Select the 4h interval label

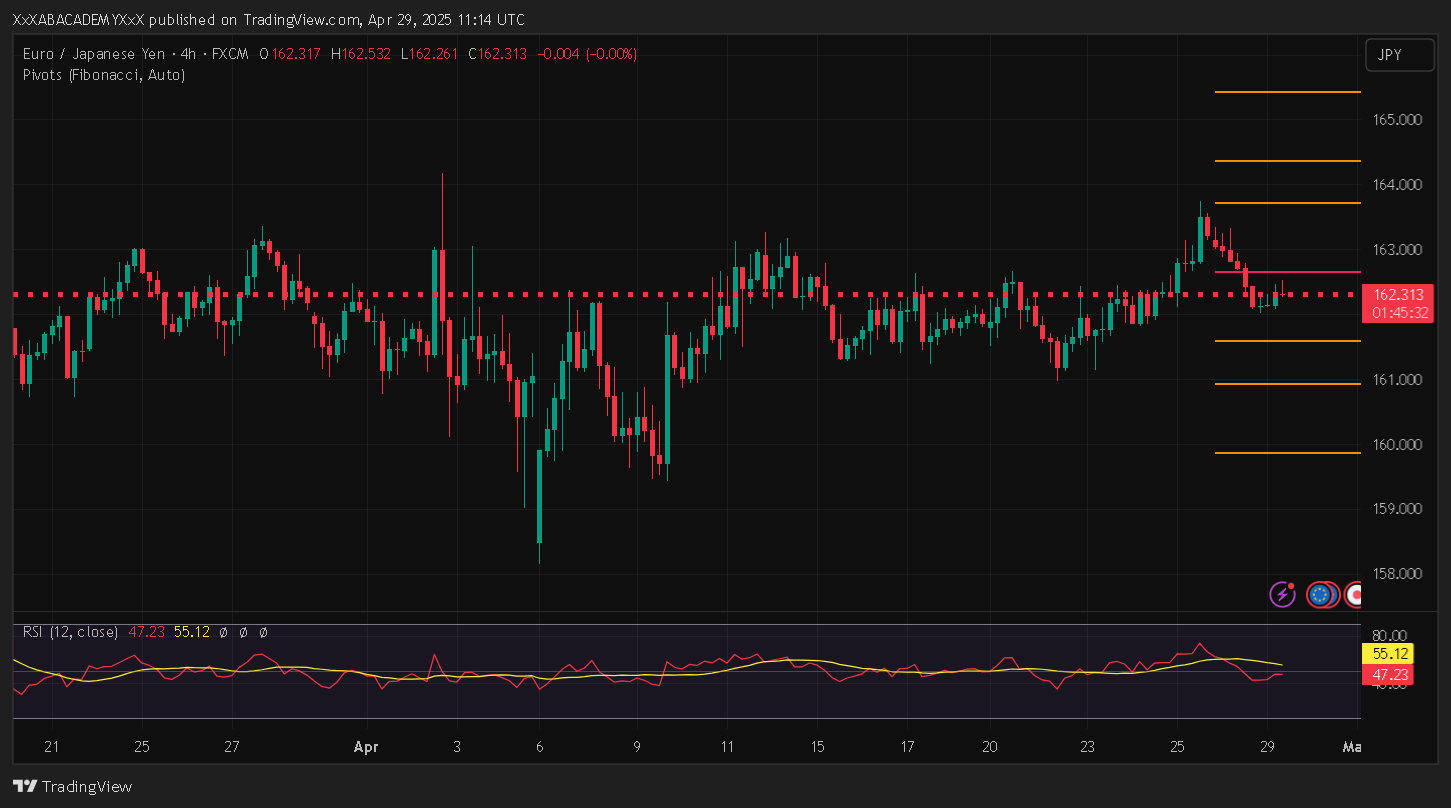point(188,54)
